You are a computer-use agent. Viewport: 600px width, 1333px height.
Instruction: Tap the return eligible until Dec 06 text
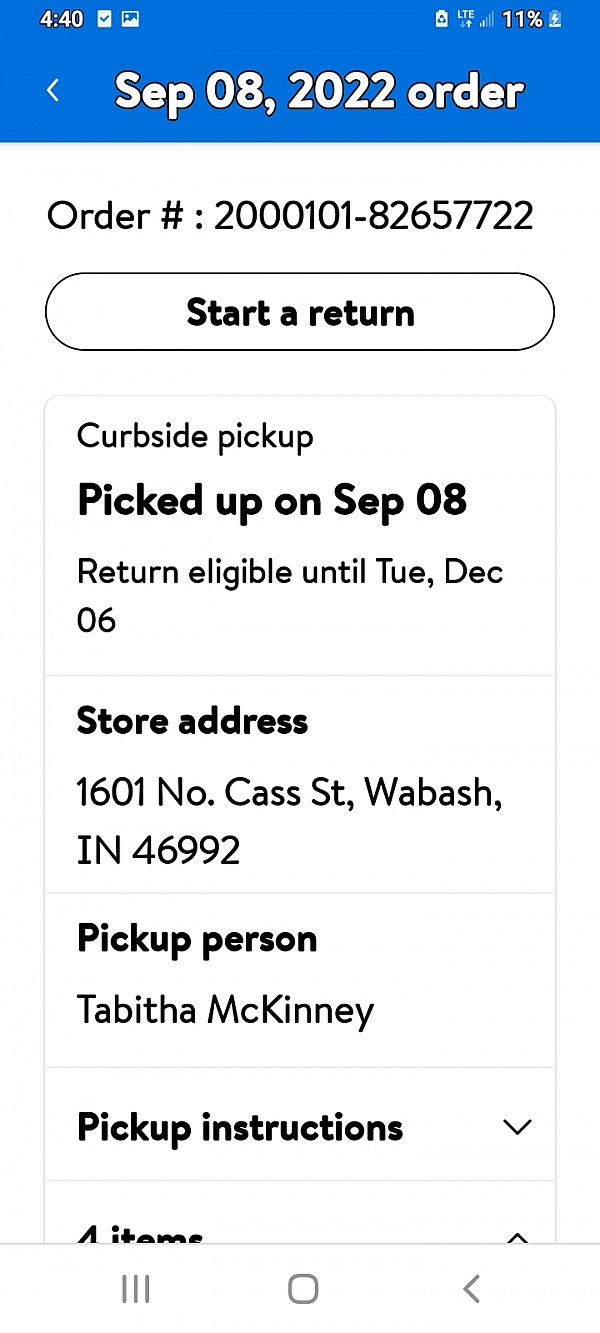point(289,595)
